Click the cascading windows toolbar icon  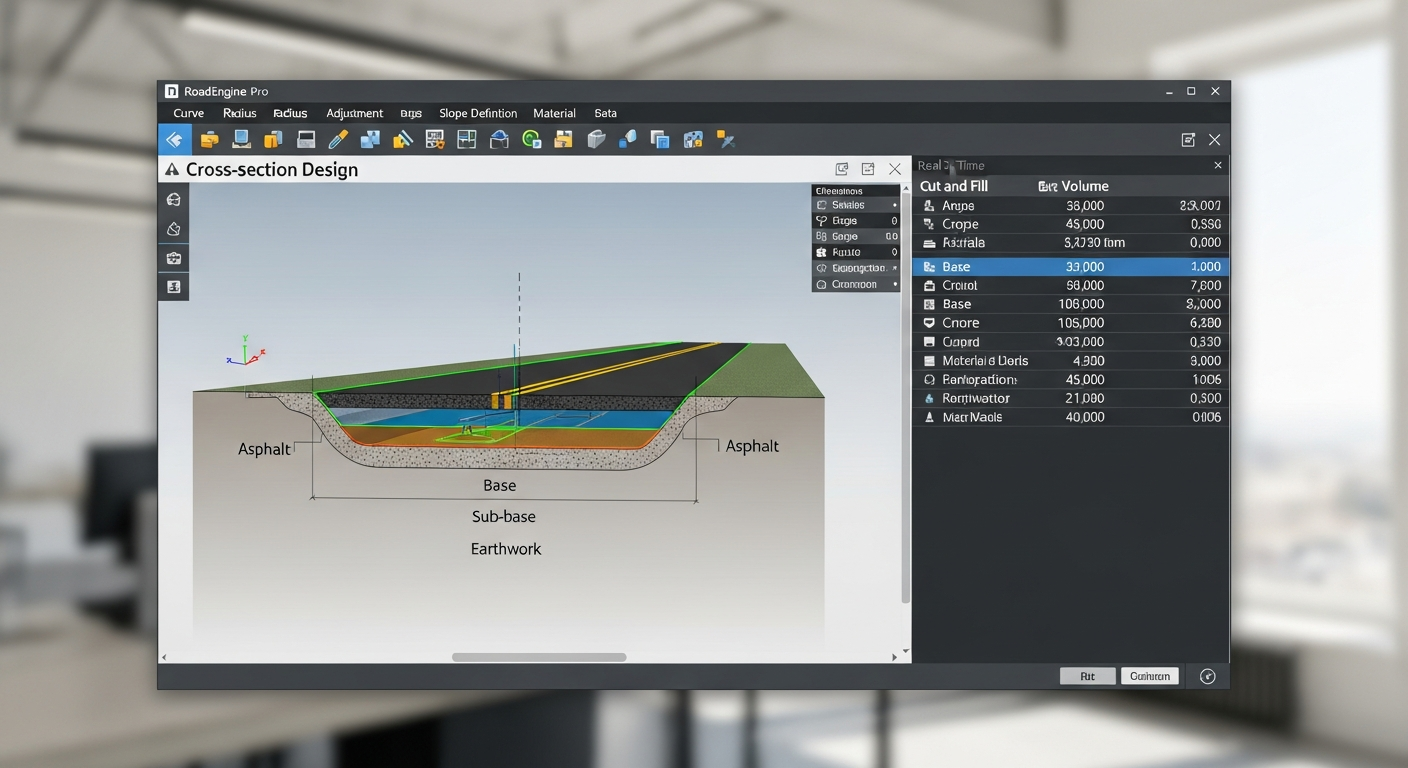[659, 140]
